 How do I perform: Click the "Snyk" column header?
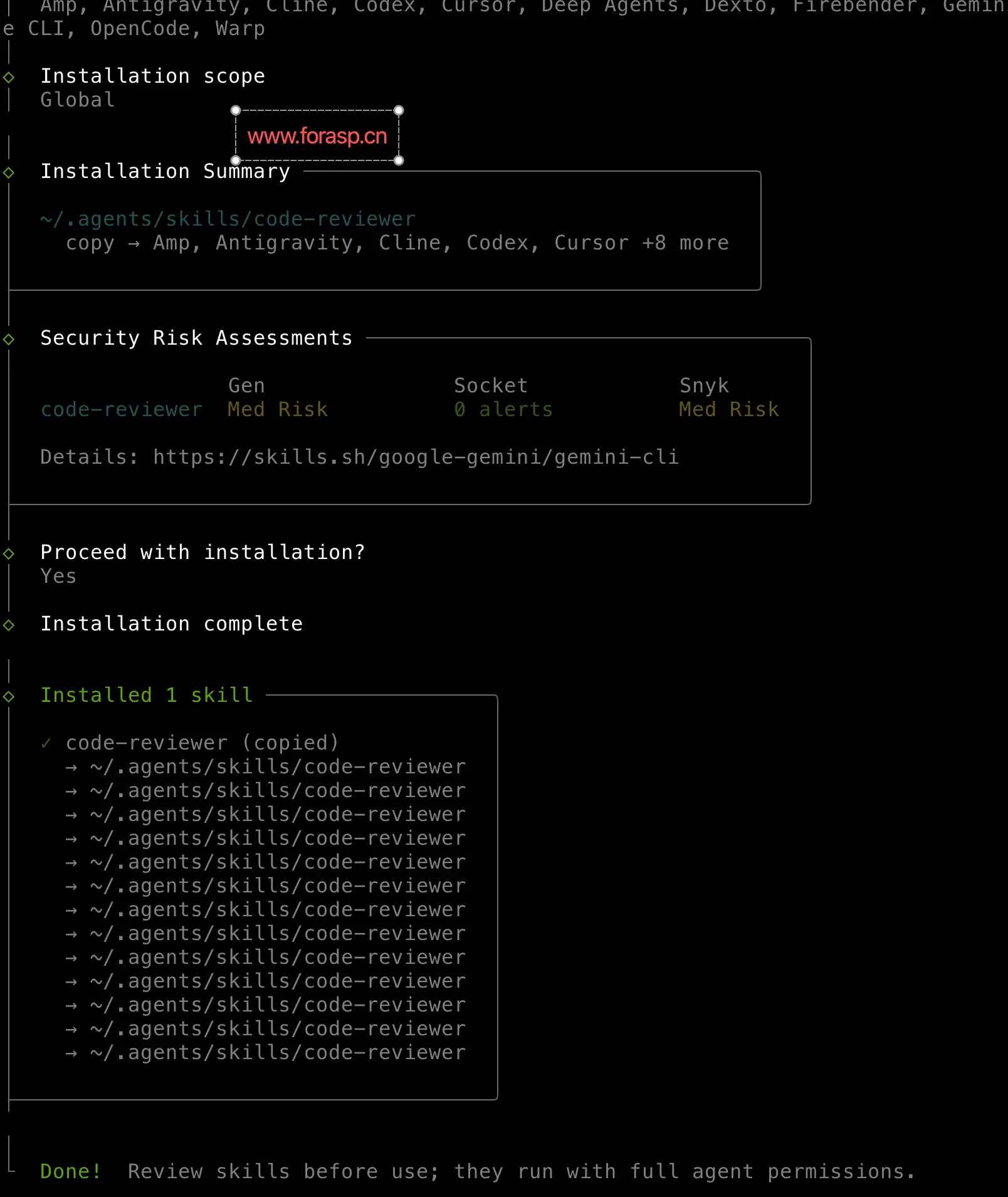(705, 386)
